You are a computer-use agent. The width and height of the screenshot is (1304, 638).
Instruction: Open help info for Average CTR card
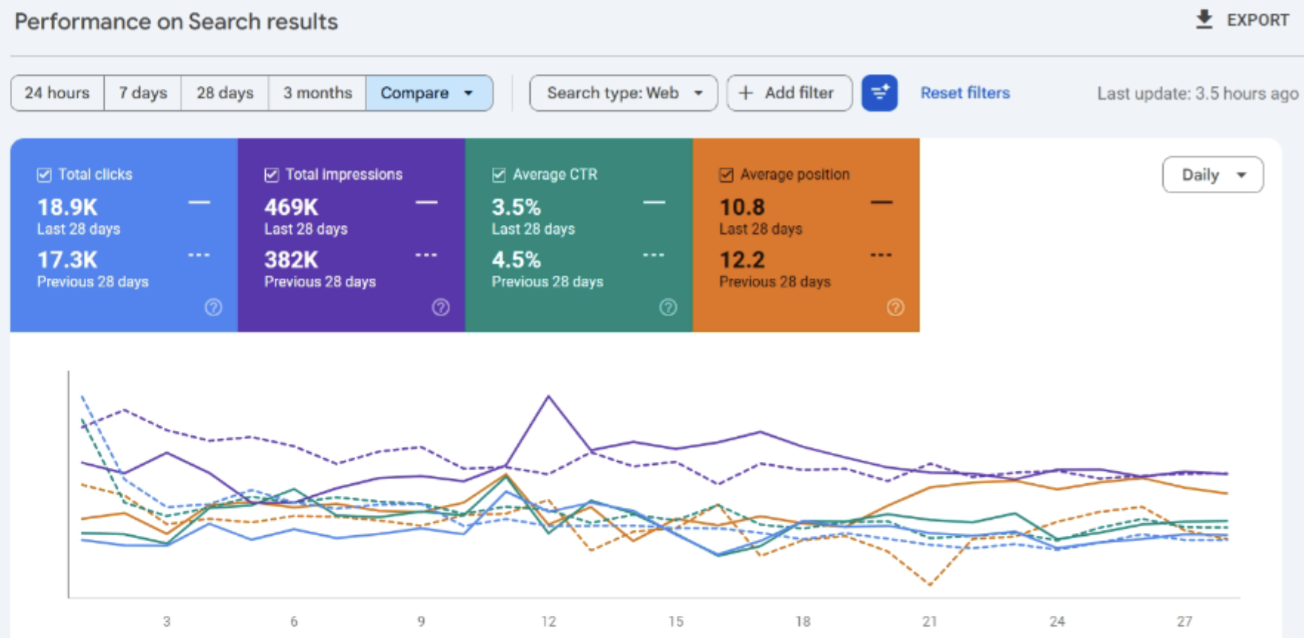[x=670, y=308]
